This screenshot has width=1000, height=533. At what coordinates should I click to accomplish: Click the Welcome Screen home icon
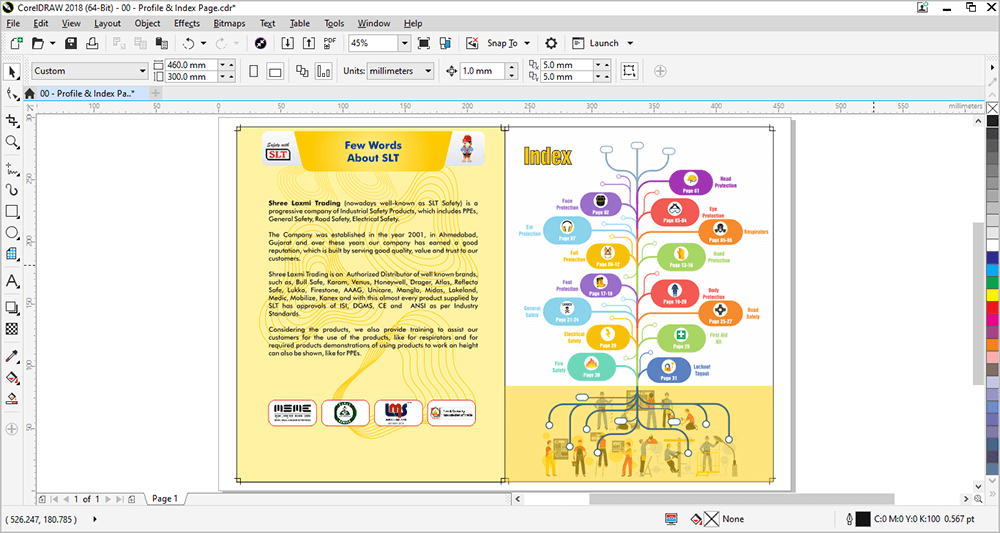29,94
